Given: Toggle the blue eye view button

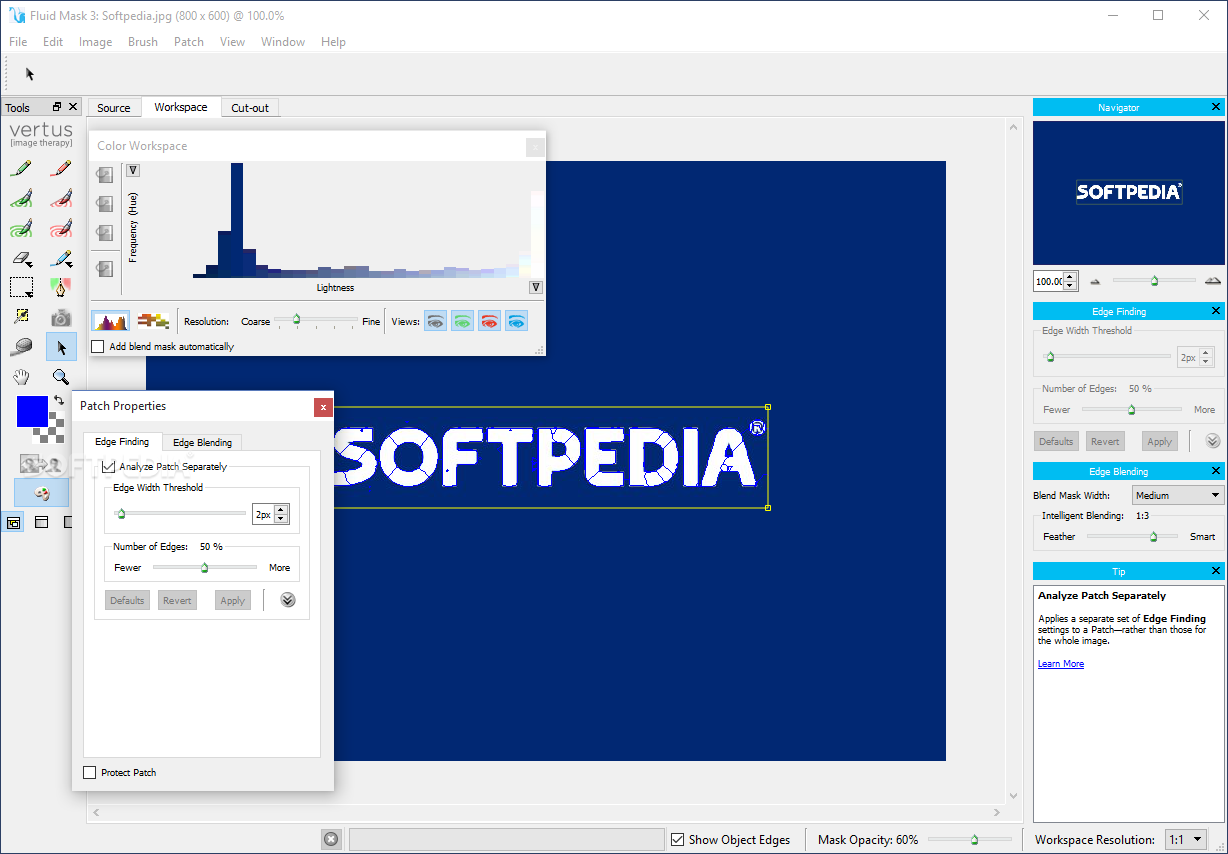Looking at the screenshot, I should (516, 321).
